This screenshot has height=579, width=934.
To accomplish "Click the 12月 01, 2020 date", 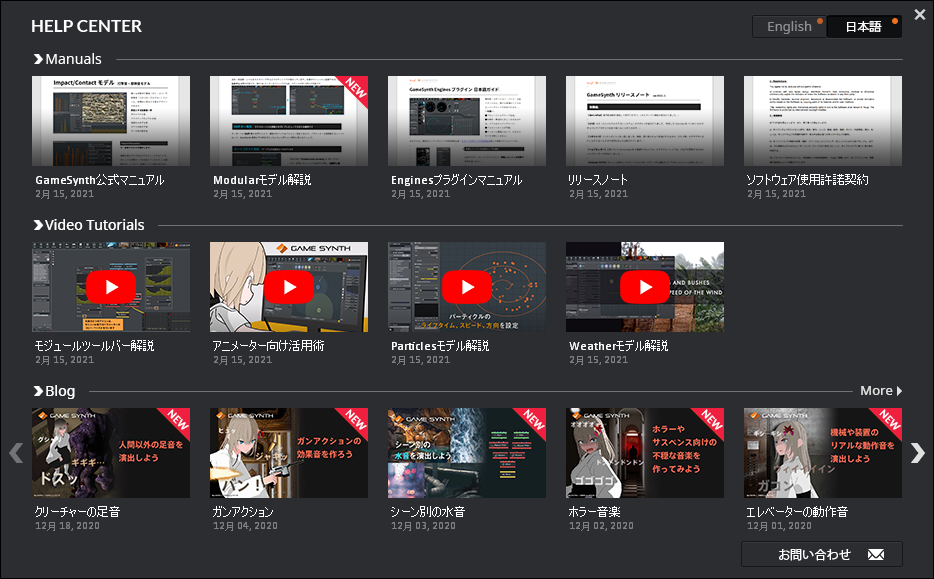I will [x=779, y=526].
